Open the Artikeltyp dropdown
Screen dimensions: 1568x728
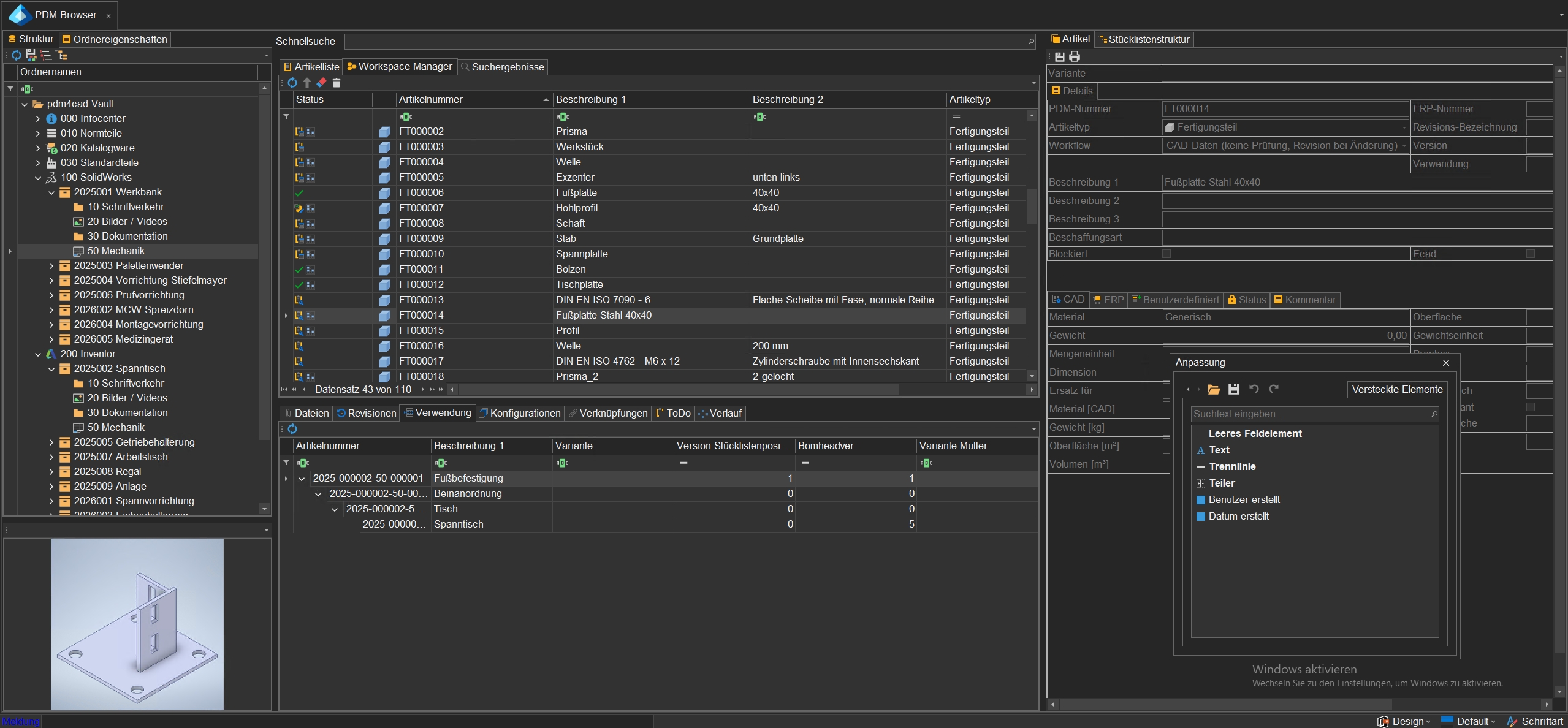coord(1404,127)
